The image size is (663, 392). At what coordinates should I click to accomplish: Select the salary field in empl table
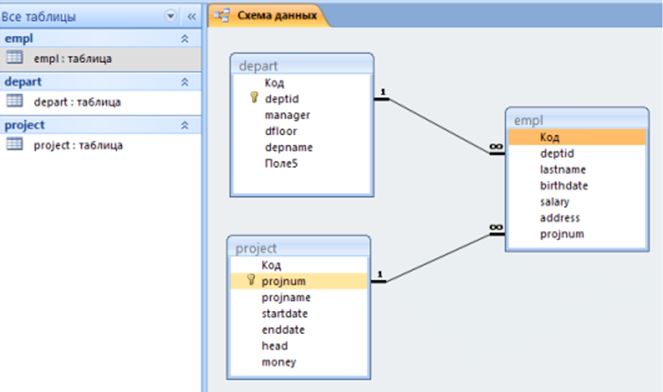point(554,202)
